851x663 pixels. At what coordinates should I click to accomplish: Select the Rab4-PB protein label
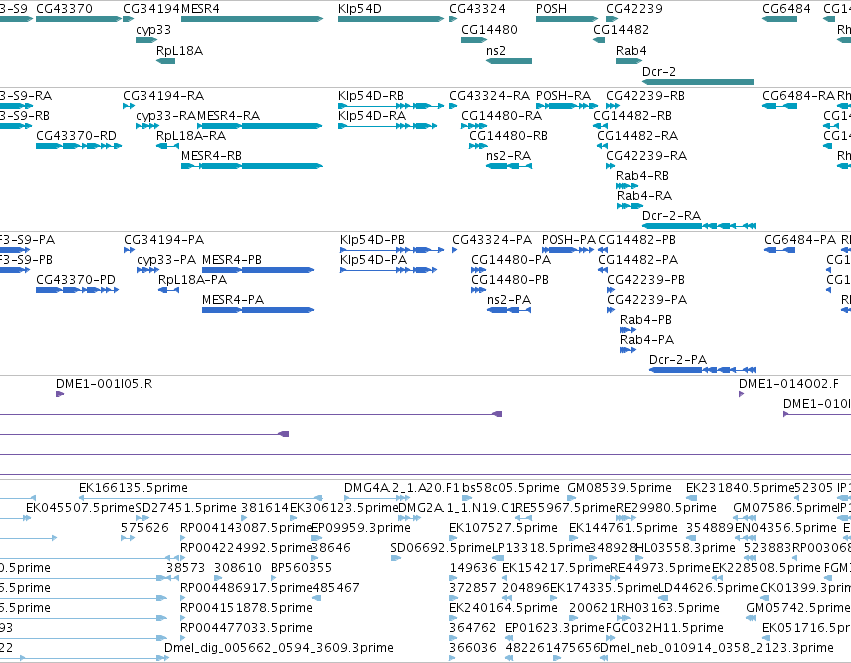click(x=646, y=320)
